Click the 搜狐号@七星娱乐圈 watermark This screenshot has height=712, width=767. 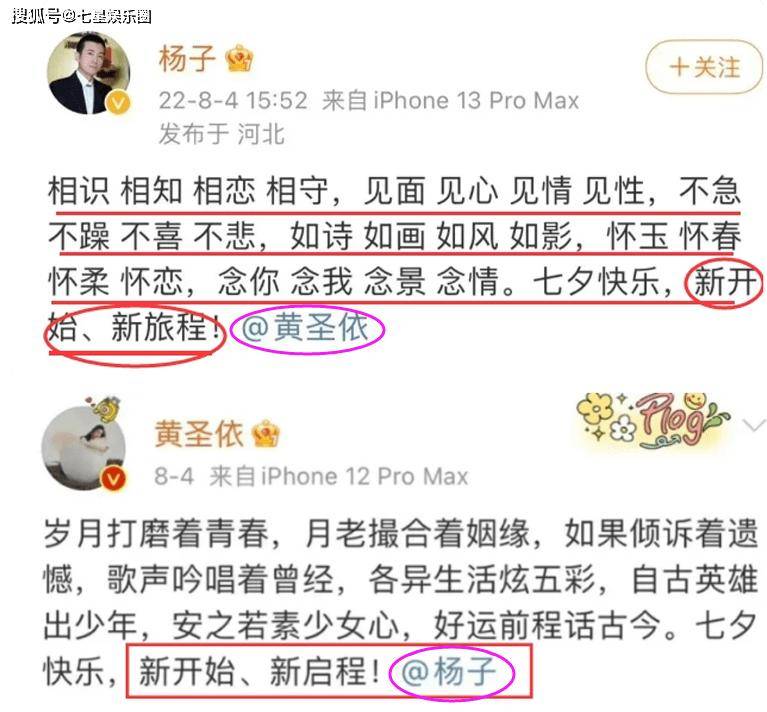tap(82, 16)
